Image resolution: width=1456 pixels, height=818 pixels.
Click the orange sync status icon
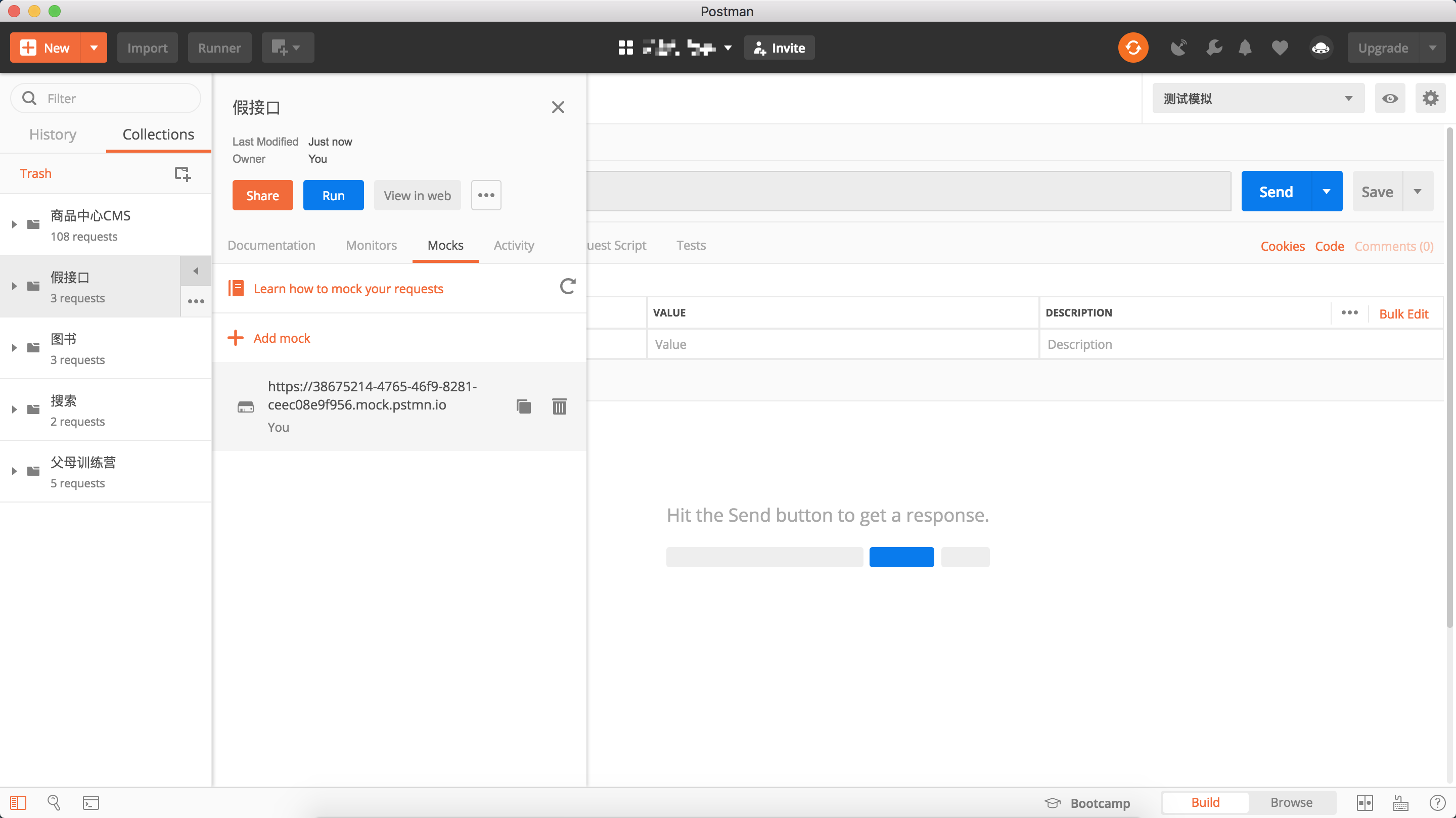point(1132,48)
